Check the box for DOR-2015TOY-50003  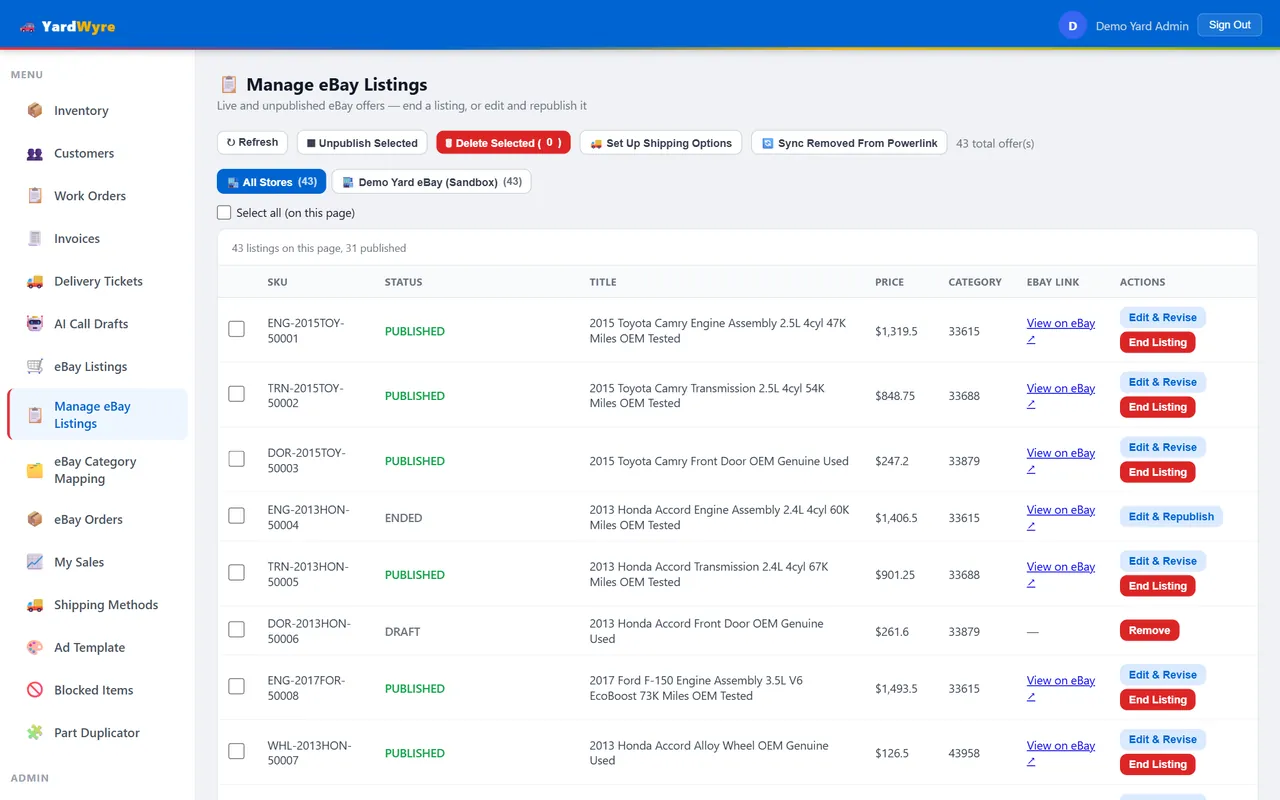point(236,459)
